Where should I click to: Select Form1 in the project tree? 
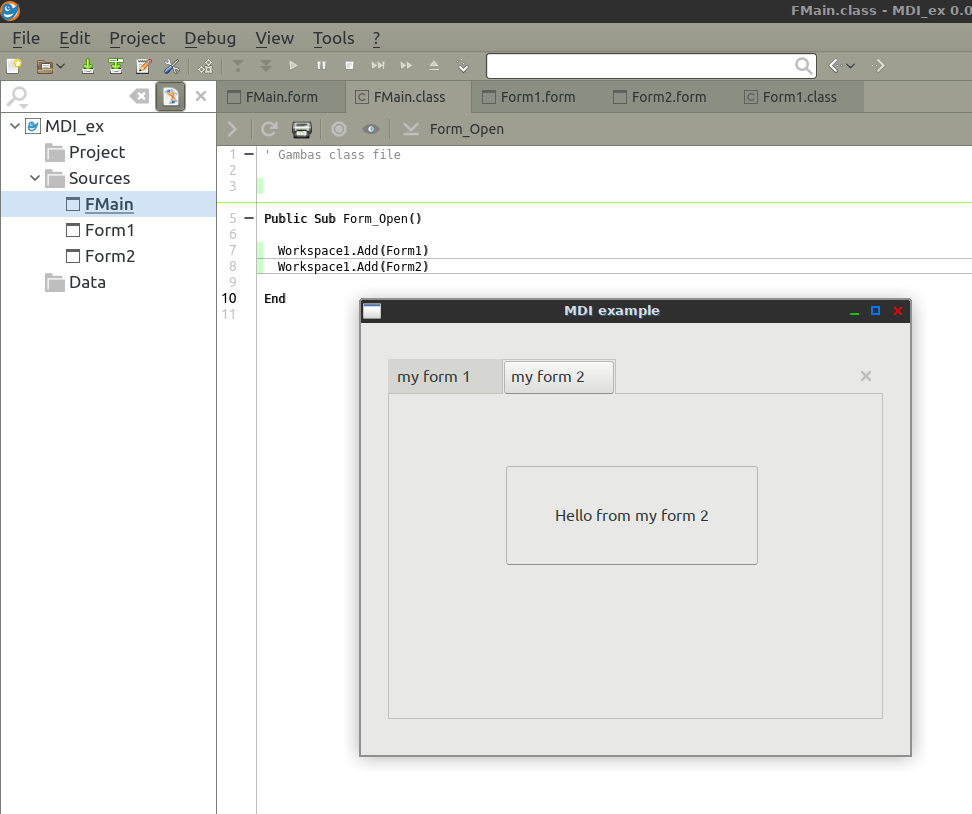point(109,230)
